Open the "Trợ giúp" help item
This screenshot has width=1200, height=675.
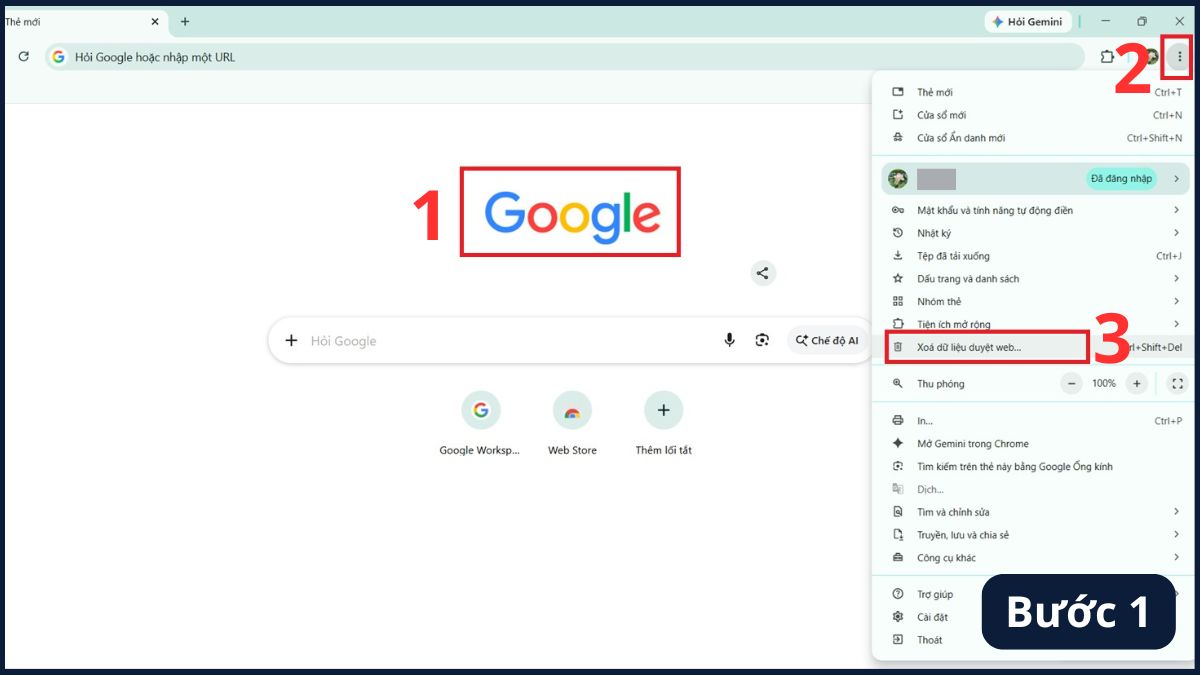[x=934, y=594]
